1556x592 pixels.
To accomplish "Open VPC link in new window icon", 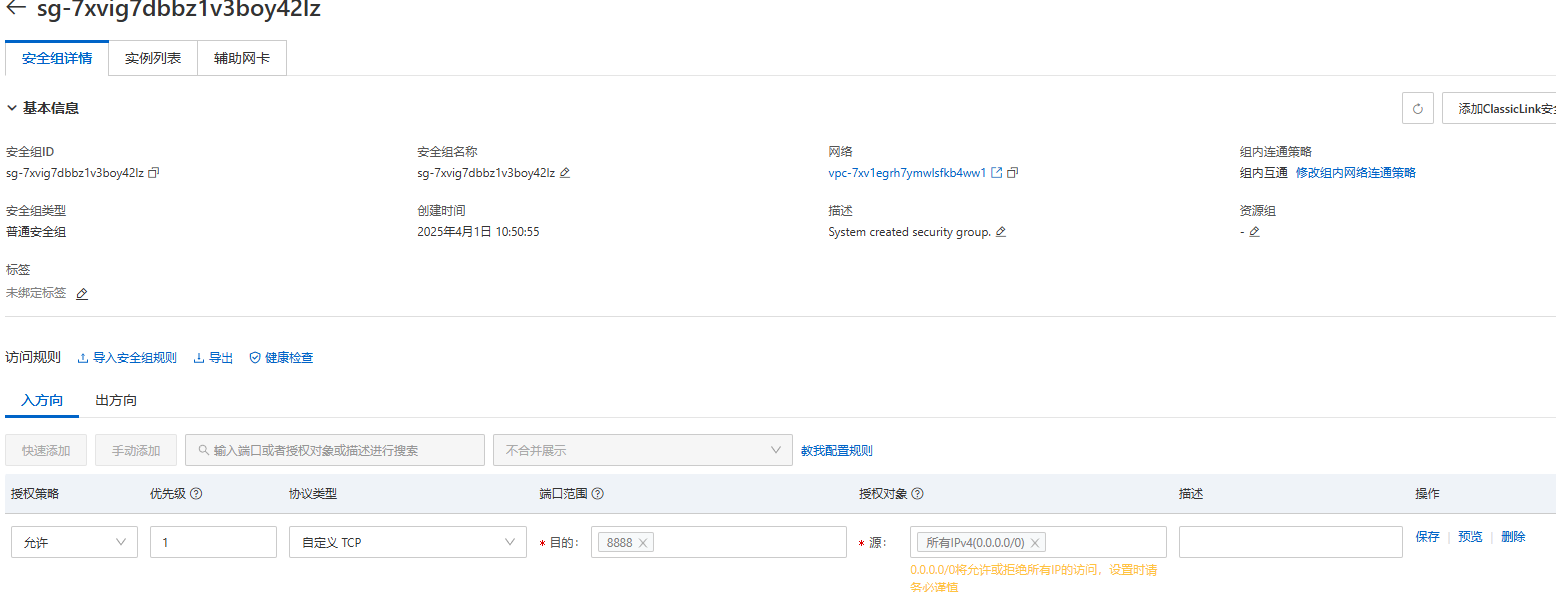I will 996,172.
